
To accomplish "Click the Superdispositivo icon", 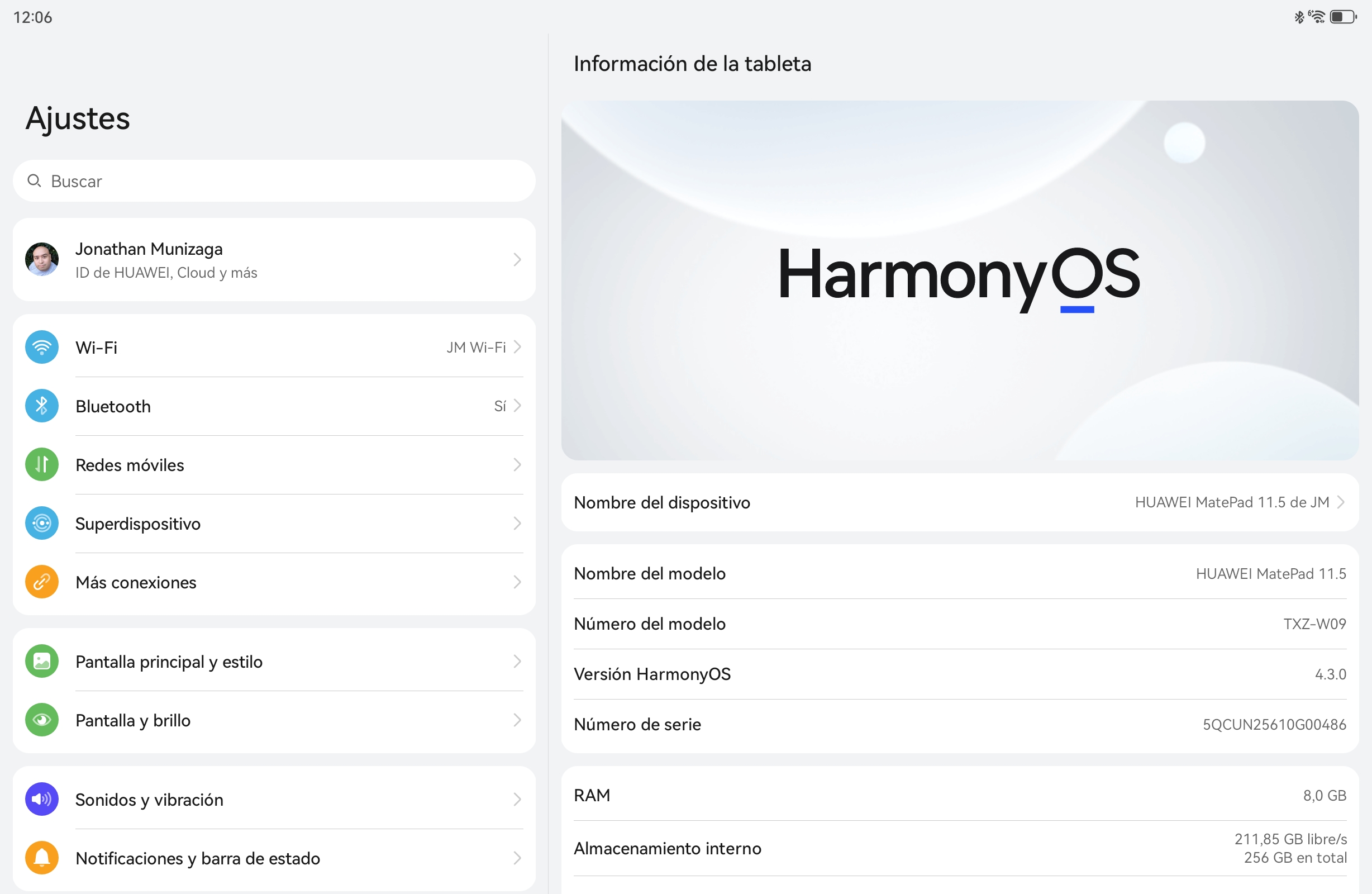I will [x=41, y=524].
